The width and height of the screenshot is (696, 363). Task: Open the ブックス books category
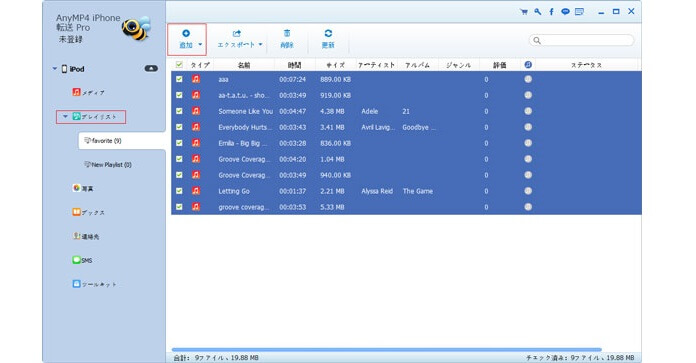pos(88,213)
